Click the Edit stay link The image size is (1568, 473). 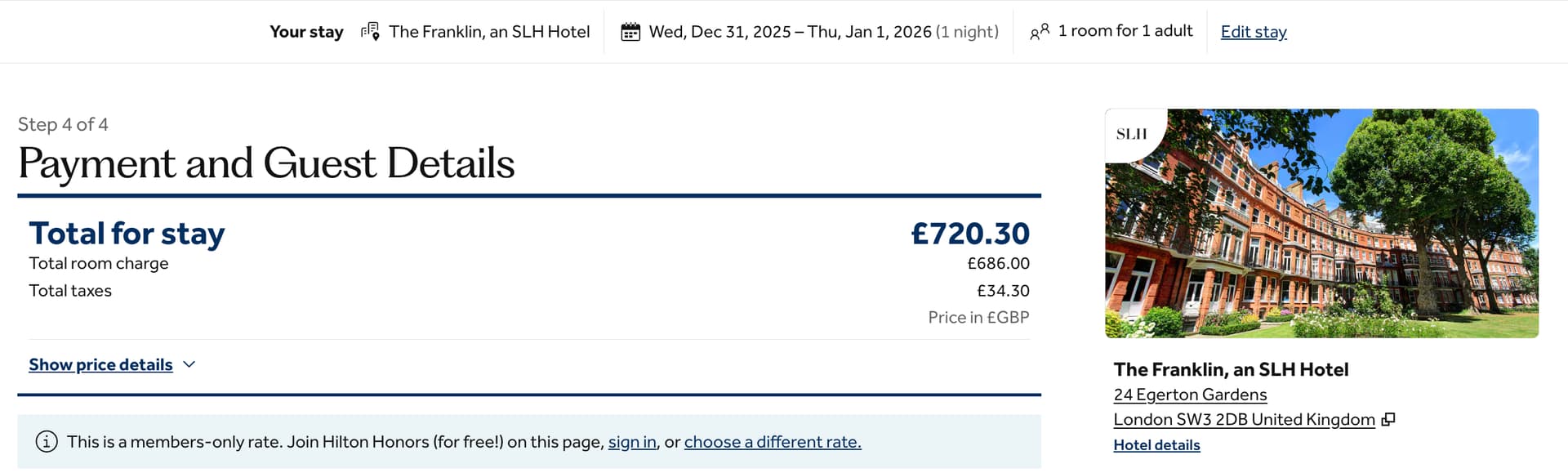pos(1254,32)
